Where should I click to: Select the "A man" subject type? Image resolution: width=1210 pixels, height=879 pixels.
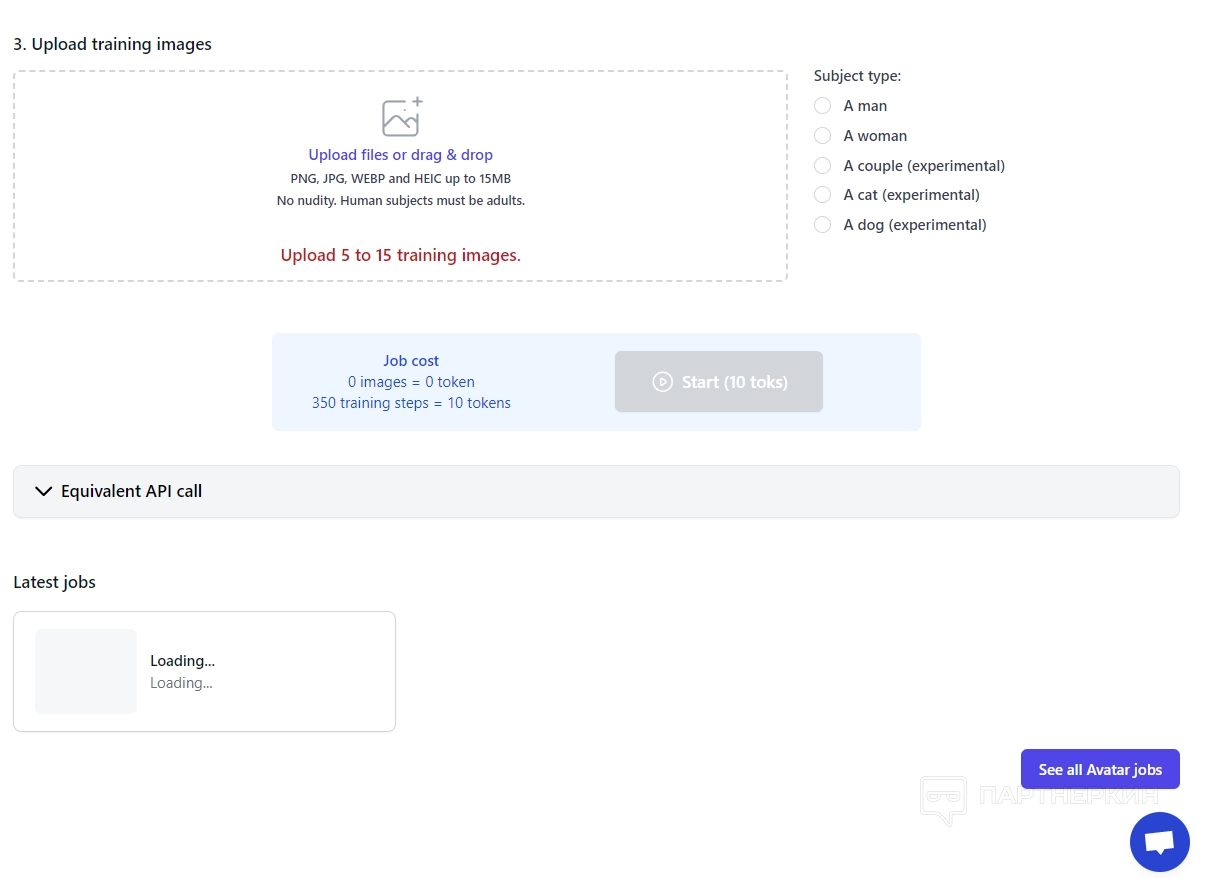(x=823, y=106)
